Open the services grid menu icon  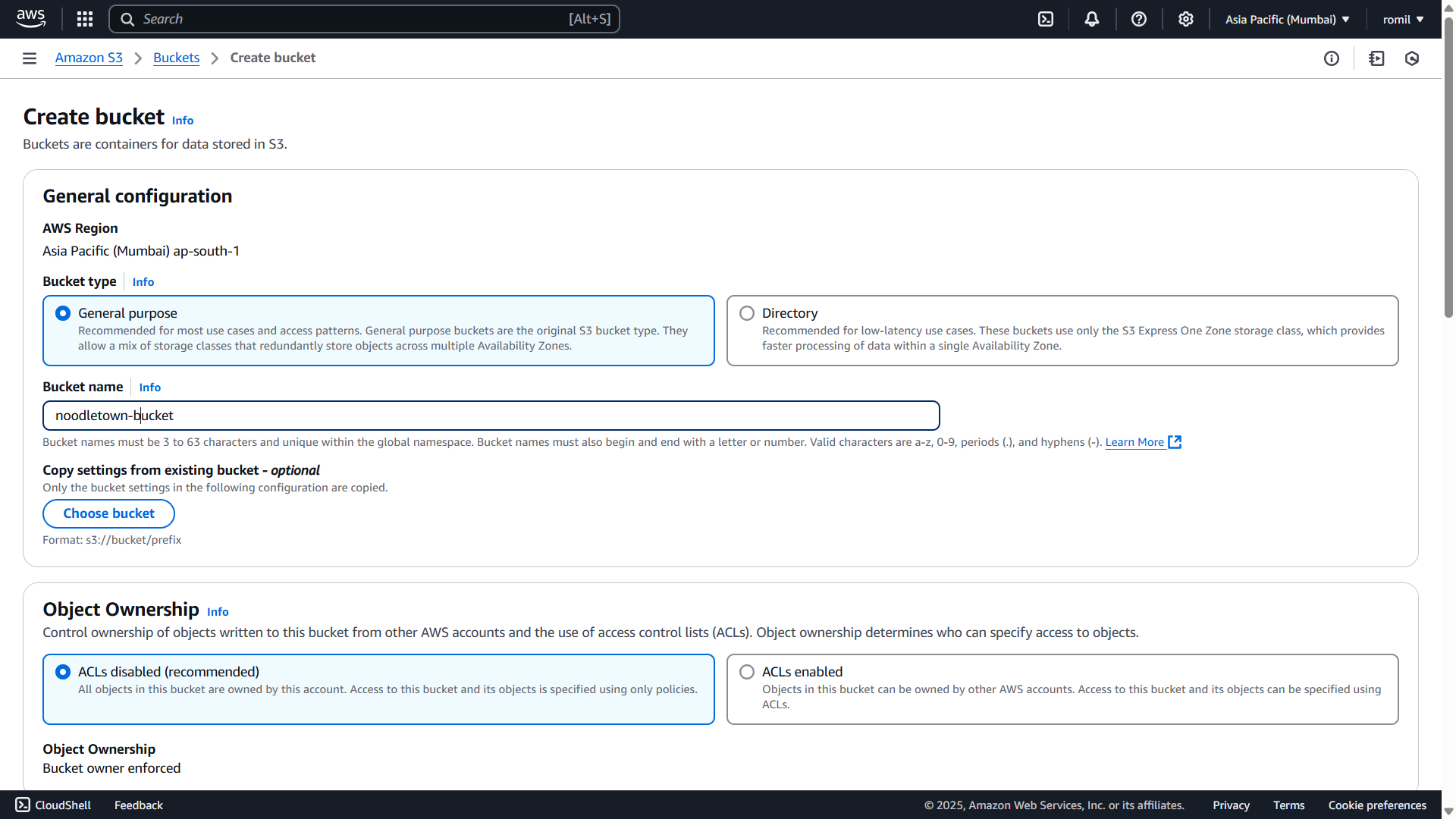pyautogui.click(x=85, y=19)
